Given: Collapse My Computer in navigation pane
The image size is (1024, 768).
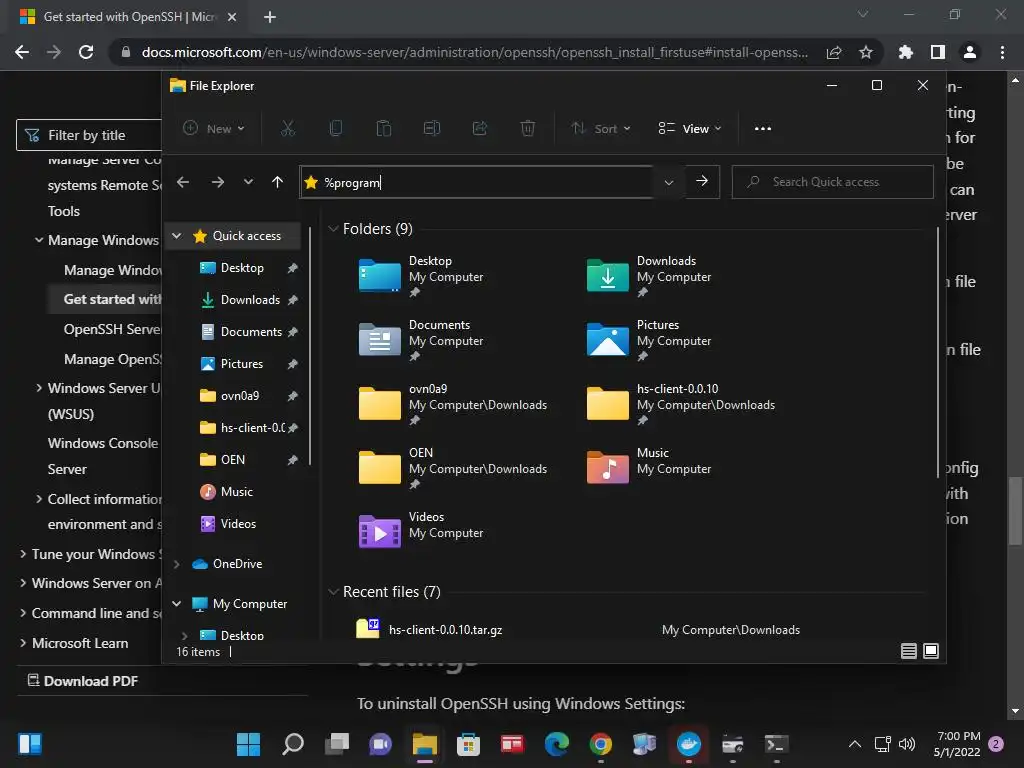Looking at the screenshot, I should (176, 603).
